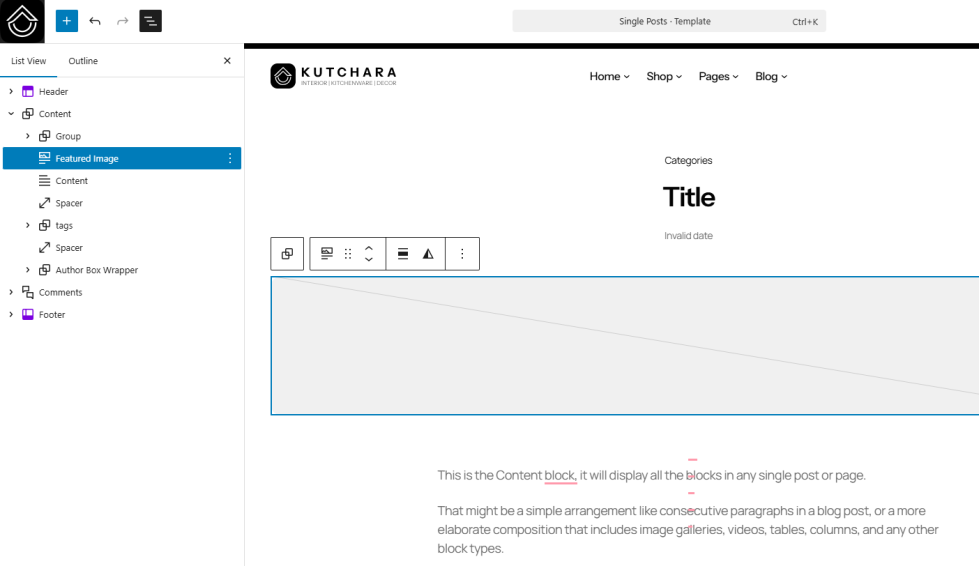
Task: Click the drag handle in block toolbar
Action: coord(348,254)
